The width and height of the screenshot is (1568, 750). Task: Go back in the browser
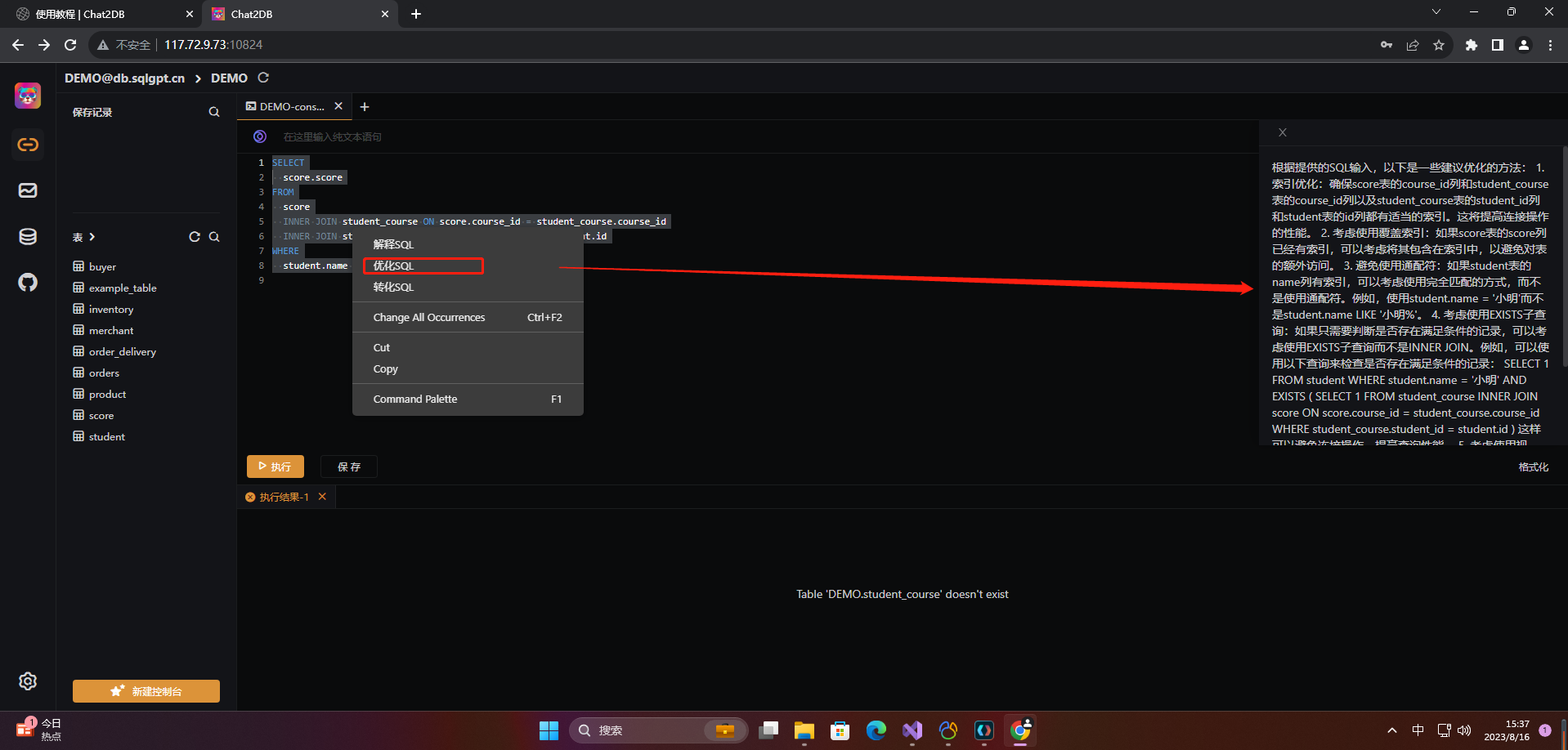(x=18, y=45)
